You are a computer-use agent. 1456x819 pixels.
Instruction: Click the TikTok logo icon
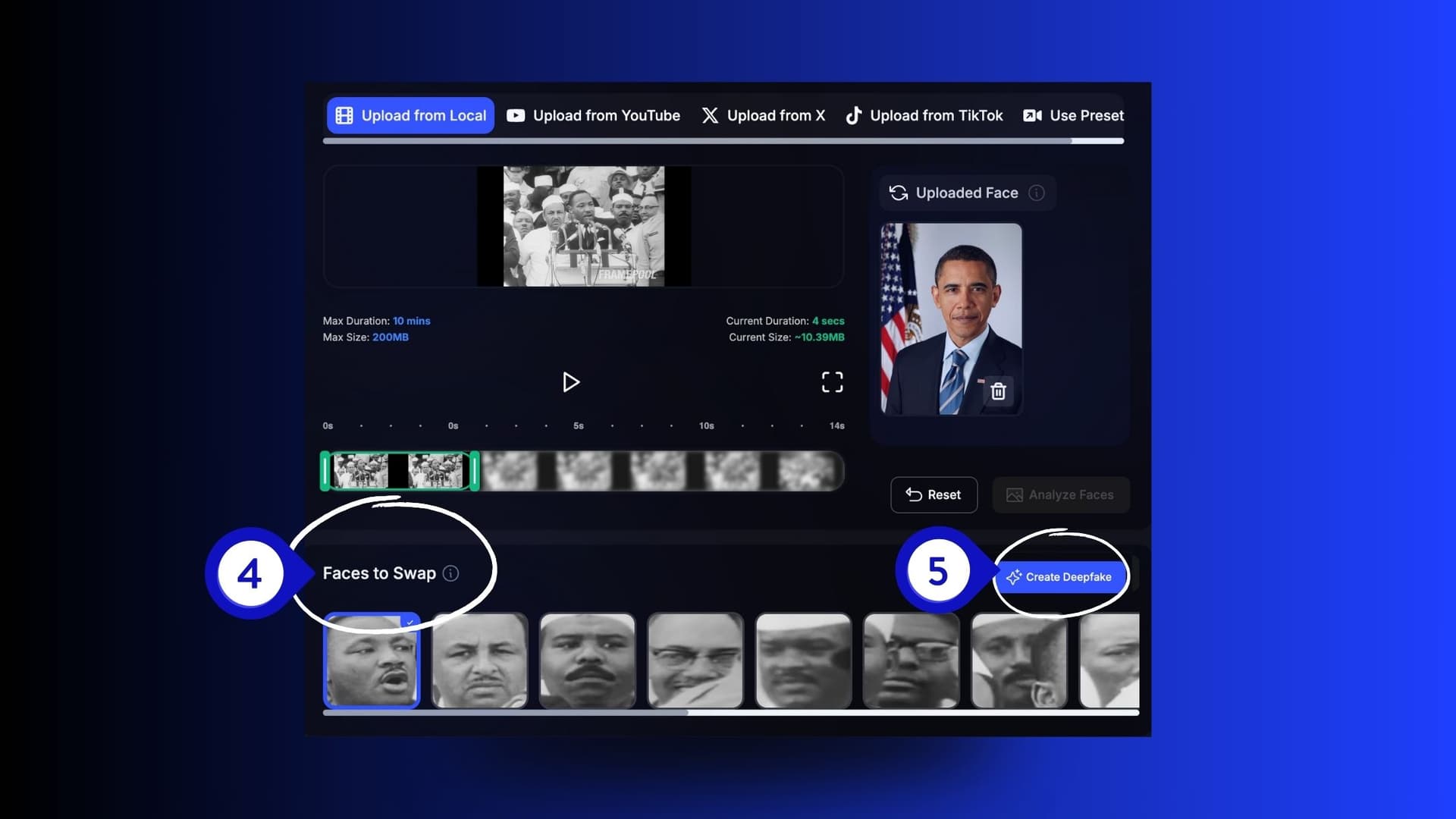(854, 115)
